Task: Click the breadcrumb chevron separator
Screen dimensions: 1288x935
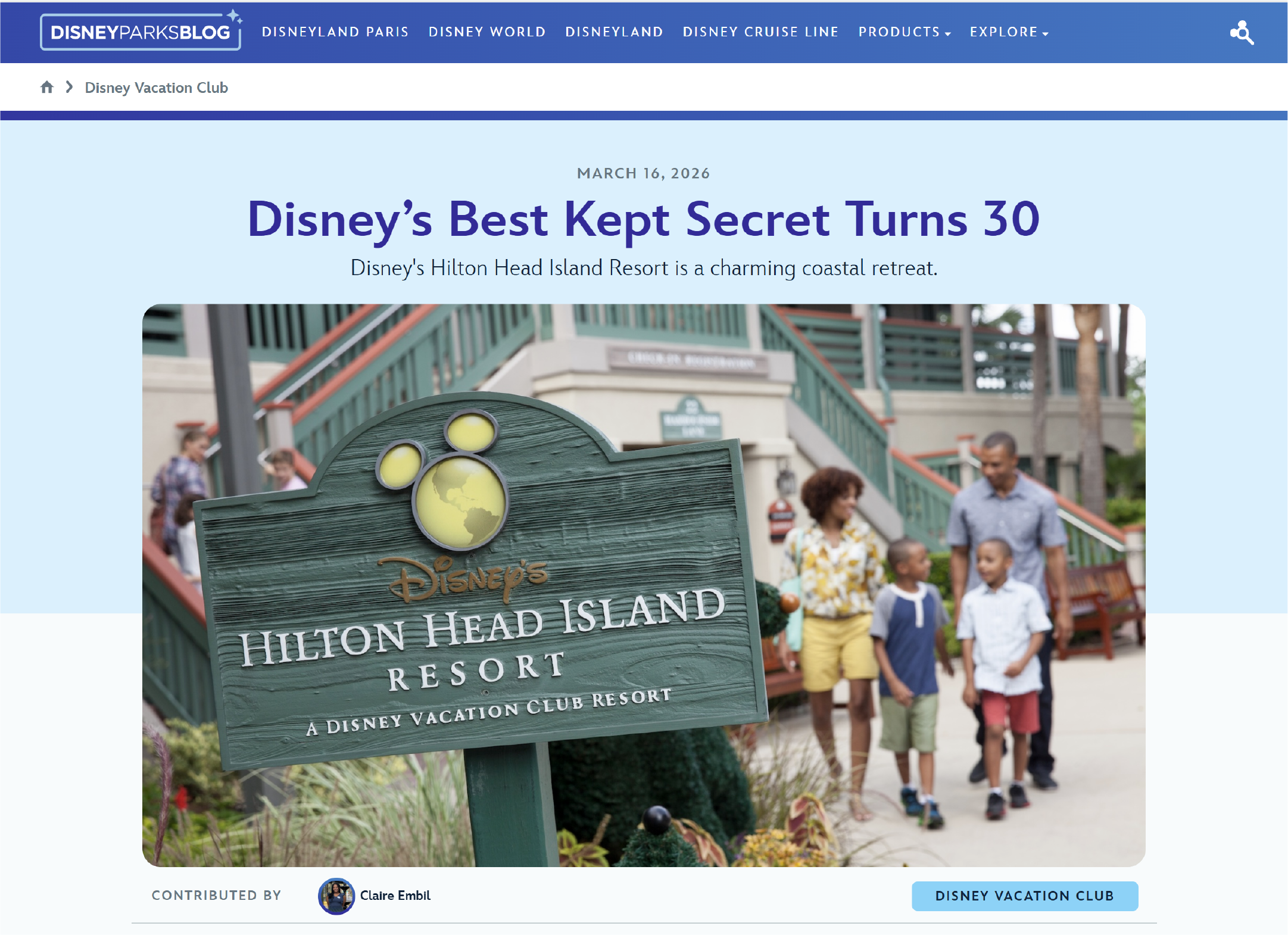Action: point(70,88)
